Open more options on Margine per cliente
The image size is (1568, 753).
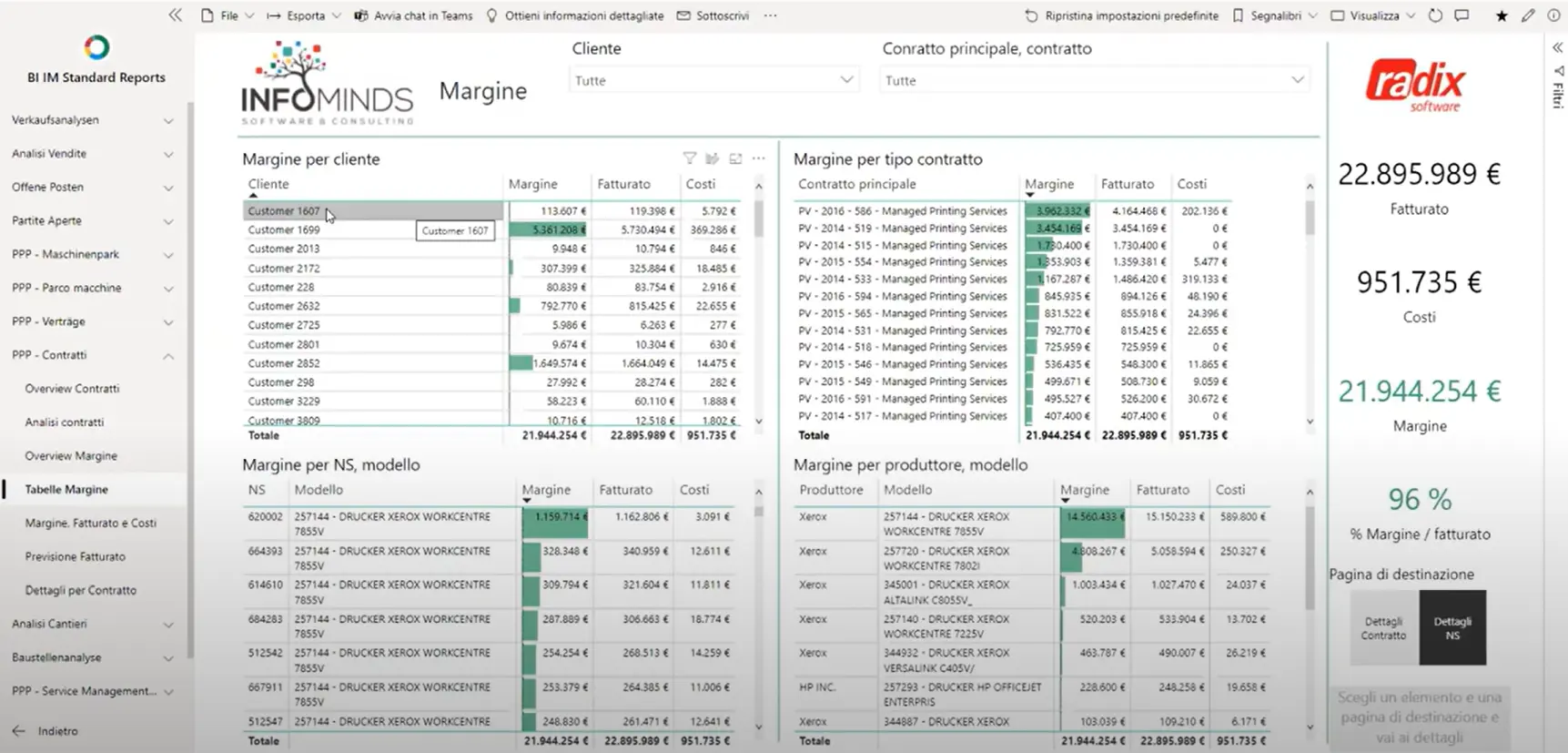point(759,158)
